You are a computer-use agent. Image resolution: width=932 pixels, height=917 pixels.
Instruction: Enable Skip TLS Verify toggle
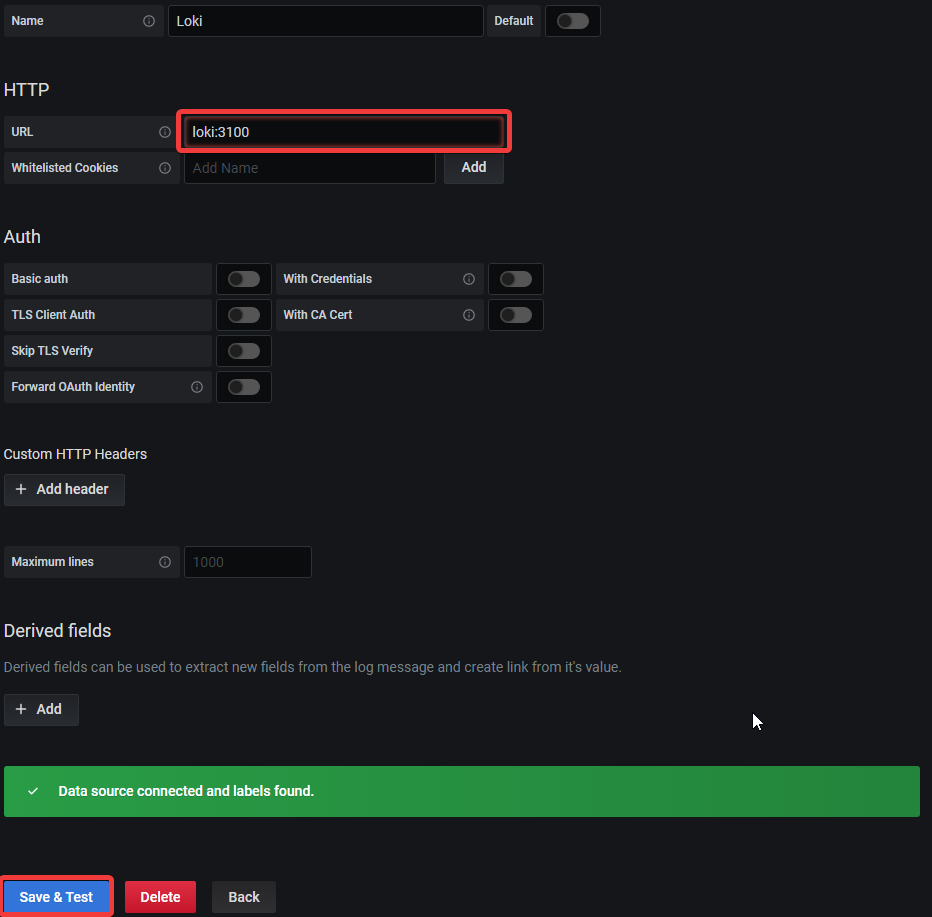click(243, 351)
